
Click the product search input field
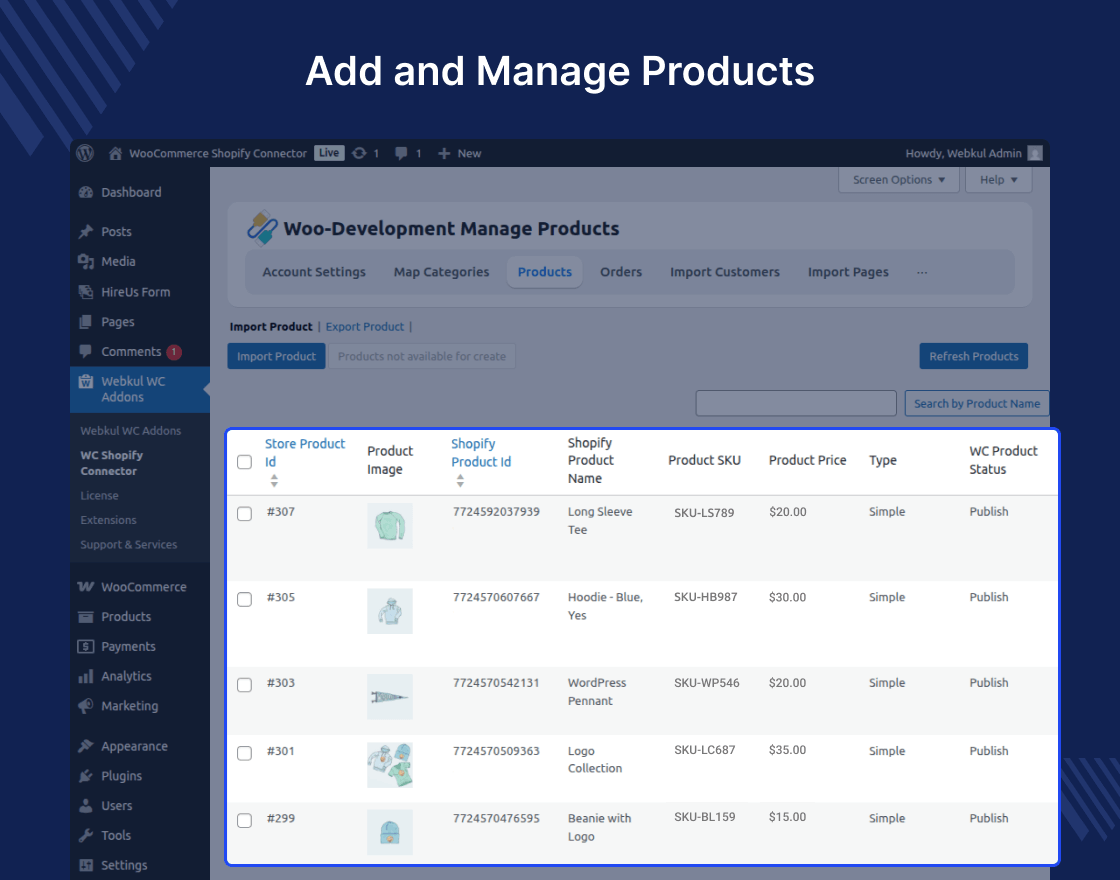(796, 404)
